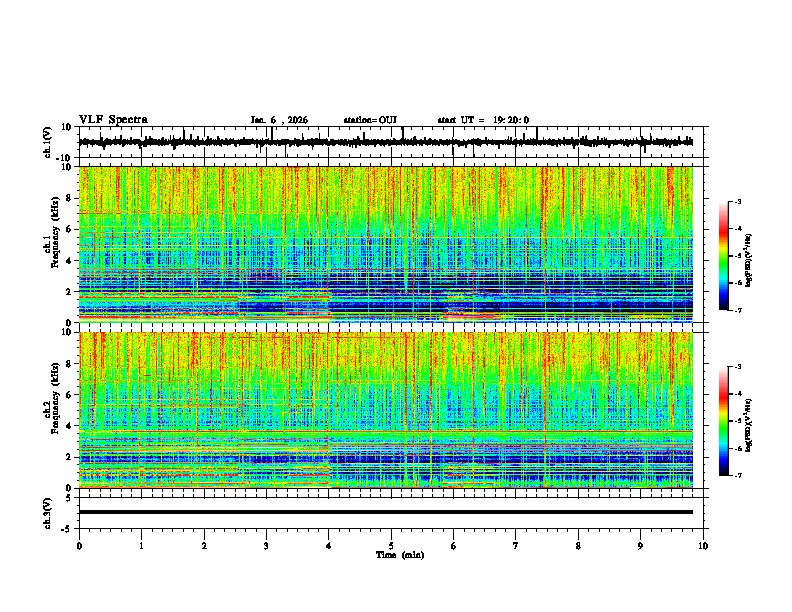Pick the ch.2 spectrogram color scale bar

point(724,421)
